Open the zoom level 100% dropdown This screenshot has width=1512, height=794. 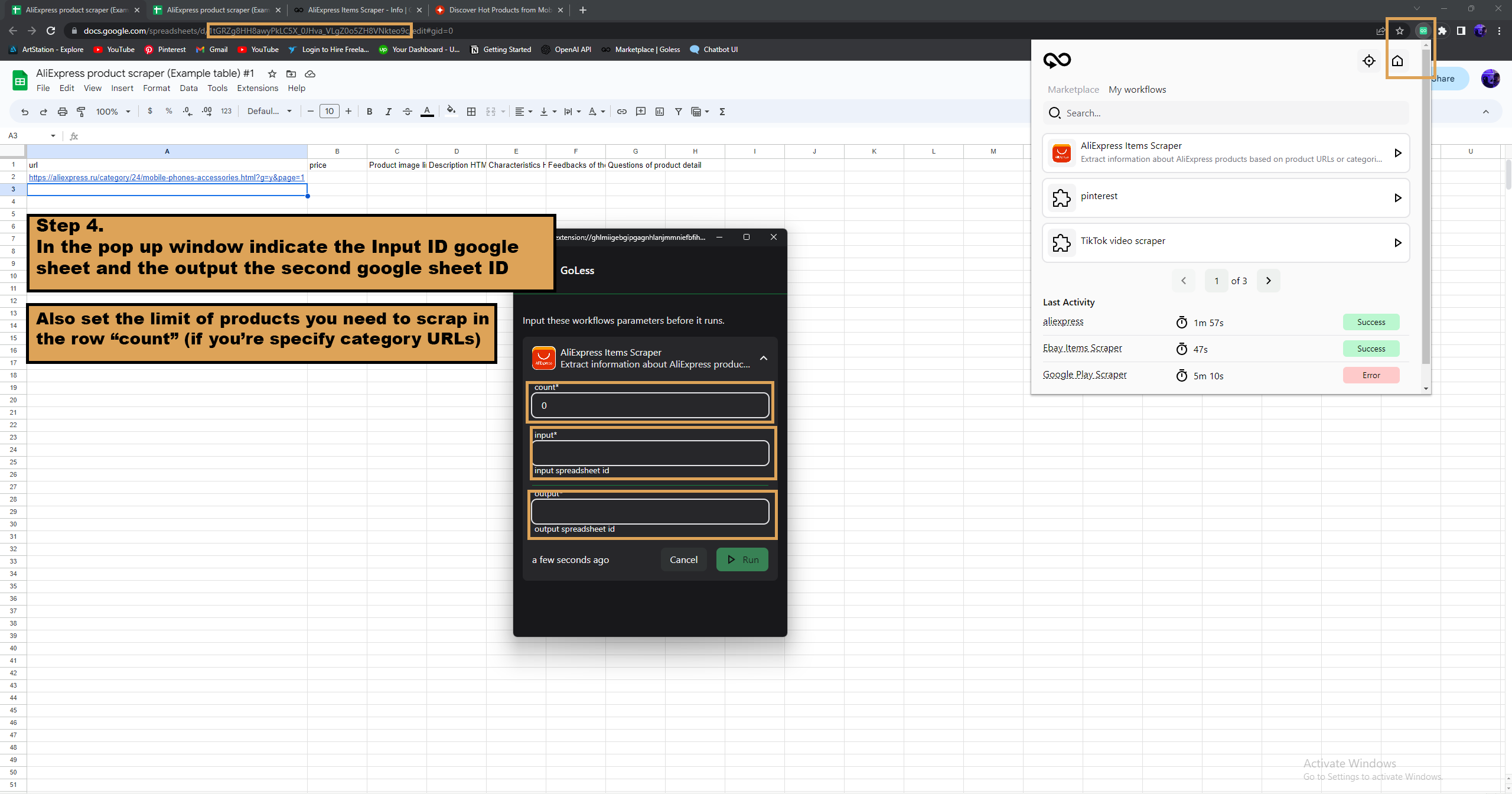(x=113, y=112)
